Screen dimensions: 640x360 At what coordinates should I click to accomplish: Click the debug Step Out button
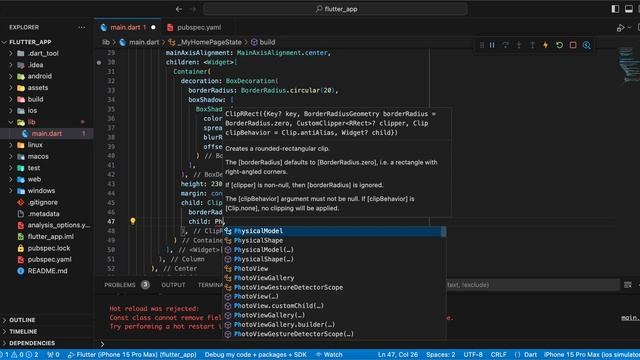pos(533,45)
